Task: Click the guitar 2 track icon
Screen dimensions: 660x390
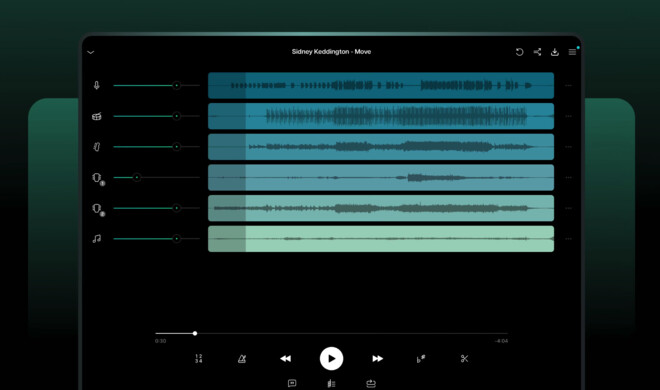Action: (98, 209)
